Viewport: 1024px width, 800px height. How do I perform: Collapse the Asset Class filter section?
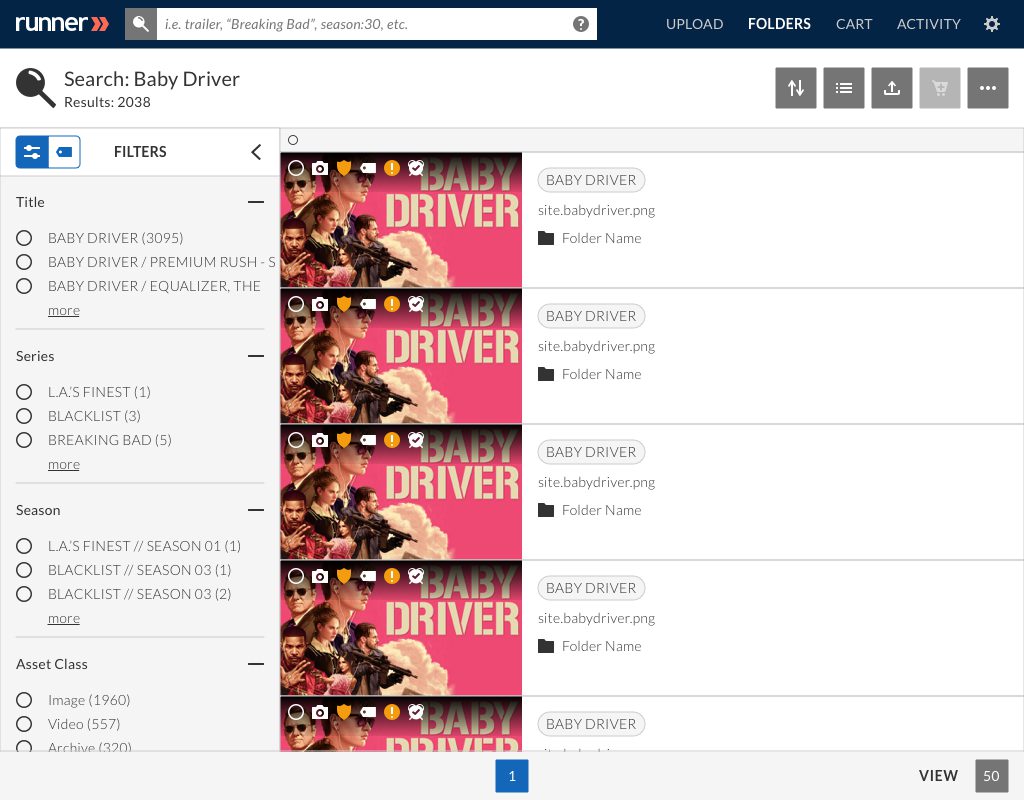pos(256,664)
